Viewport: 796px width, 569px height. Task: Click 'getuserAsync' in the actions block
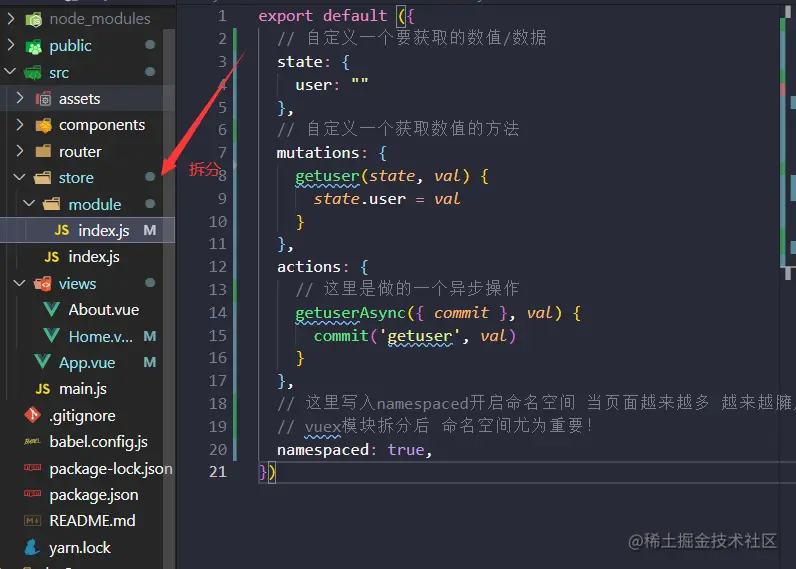click(x=350, y=313)
